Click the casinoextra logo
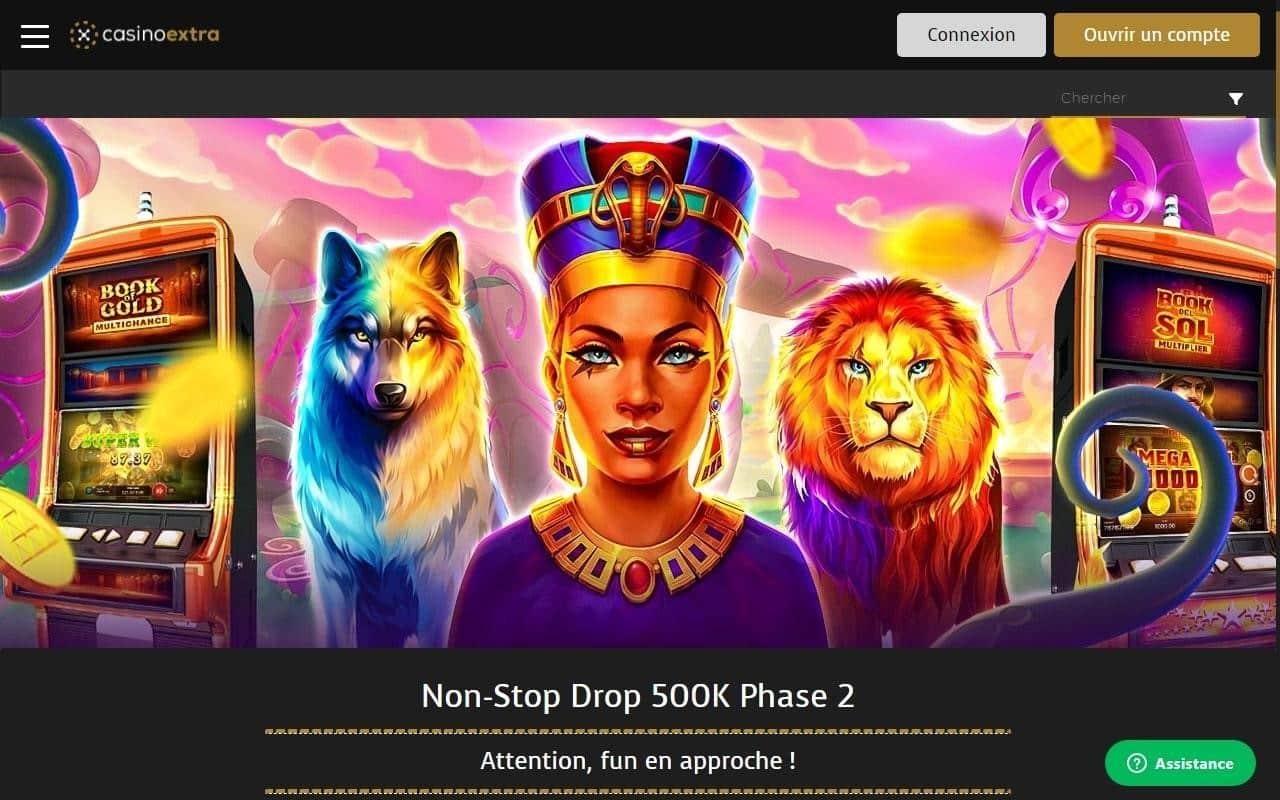Image resolution: width=1280 pixels, height=800 pixels. (x=145, y=35)
